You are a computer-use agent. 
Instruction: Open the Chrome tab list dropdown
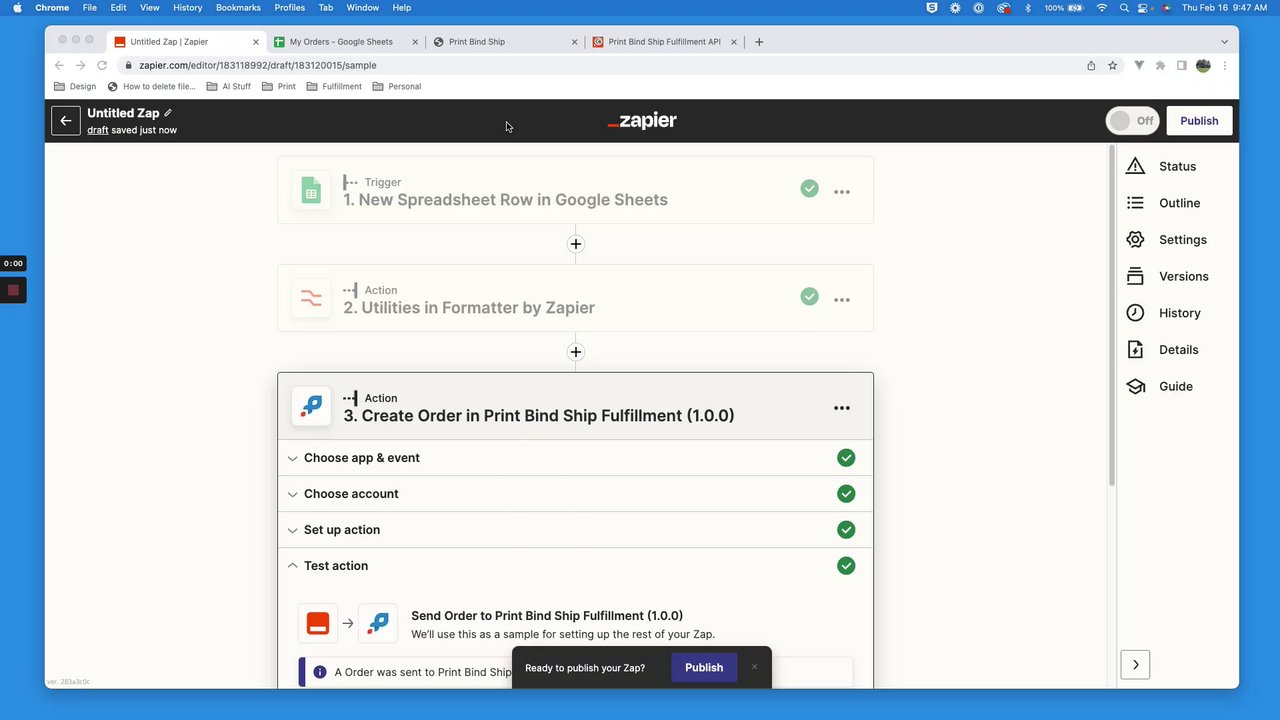tap(1224, 42)
